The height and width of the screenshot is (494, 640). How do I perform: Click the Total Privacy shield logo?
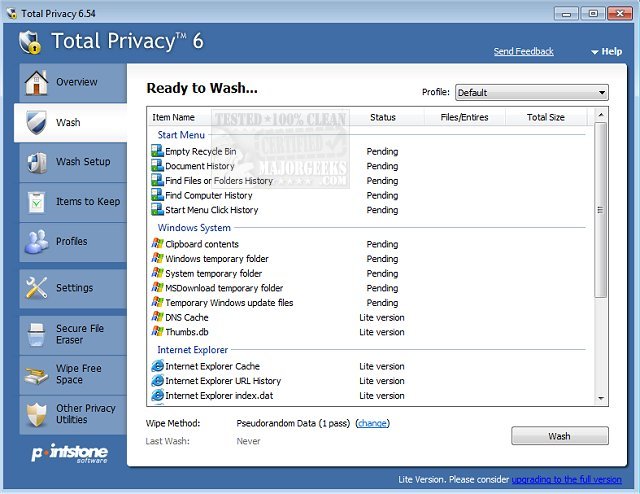tap(30, 42)
